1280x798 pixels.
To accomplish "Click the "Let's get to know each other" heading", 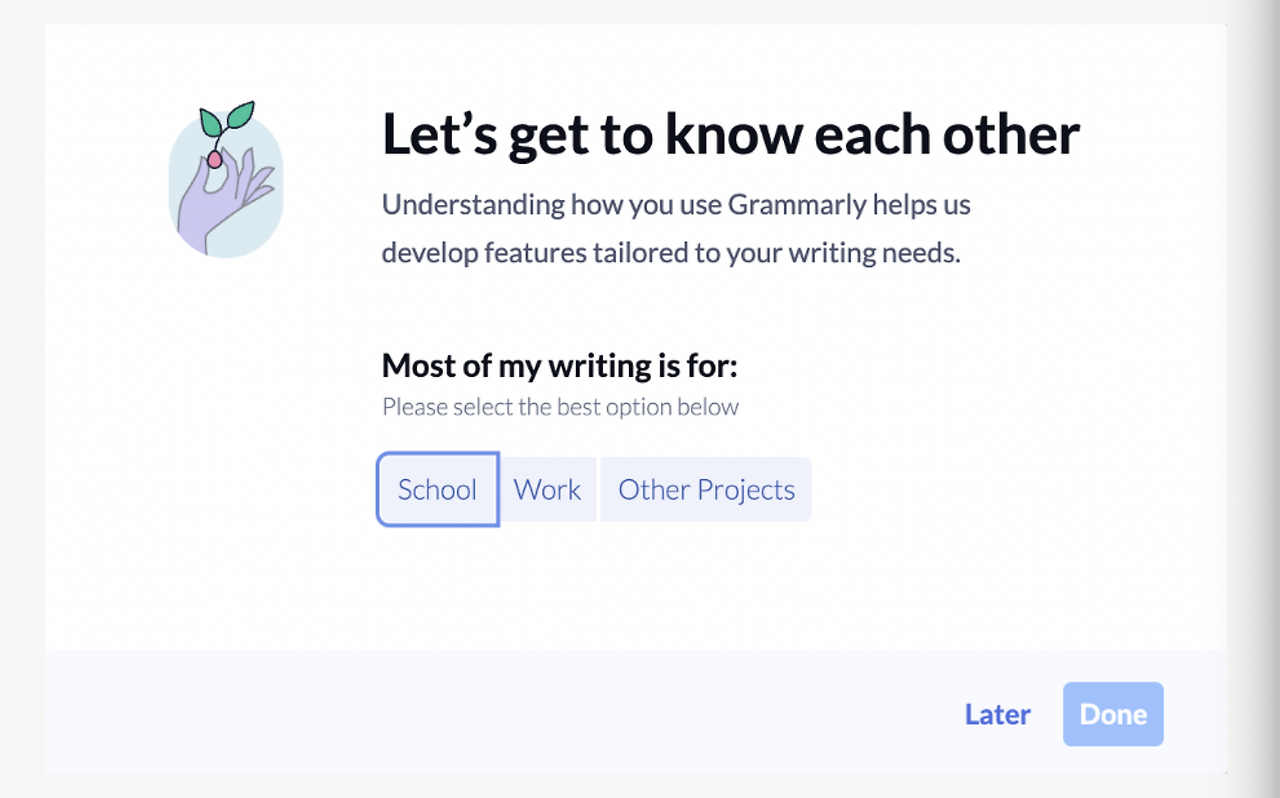I will [x=730, y=135].
